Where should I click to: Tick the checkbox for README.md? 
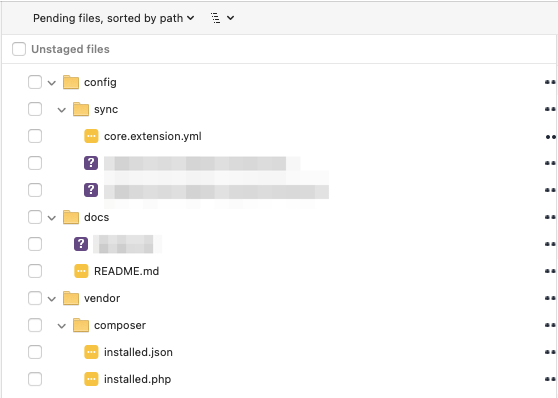coord(35,271)
